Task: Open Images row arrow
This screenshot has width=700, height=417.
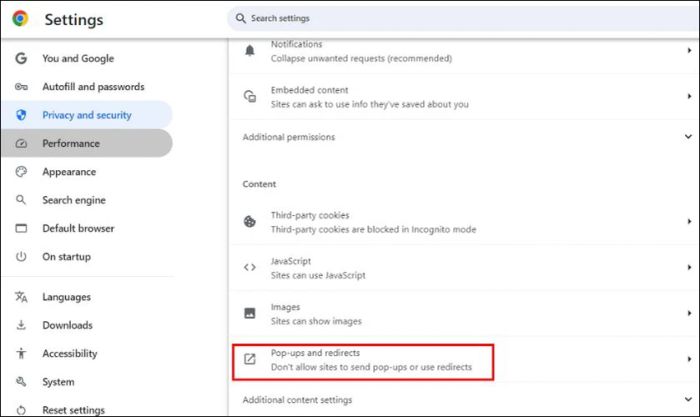Action: coord(689,313)
